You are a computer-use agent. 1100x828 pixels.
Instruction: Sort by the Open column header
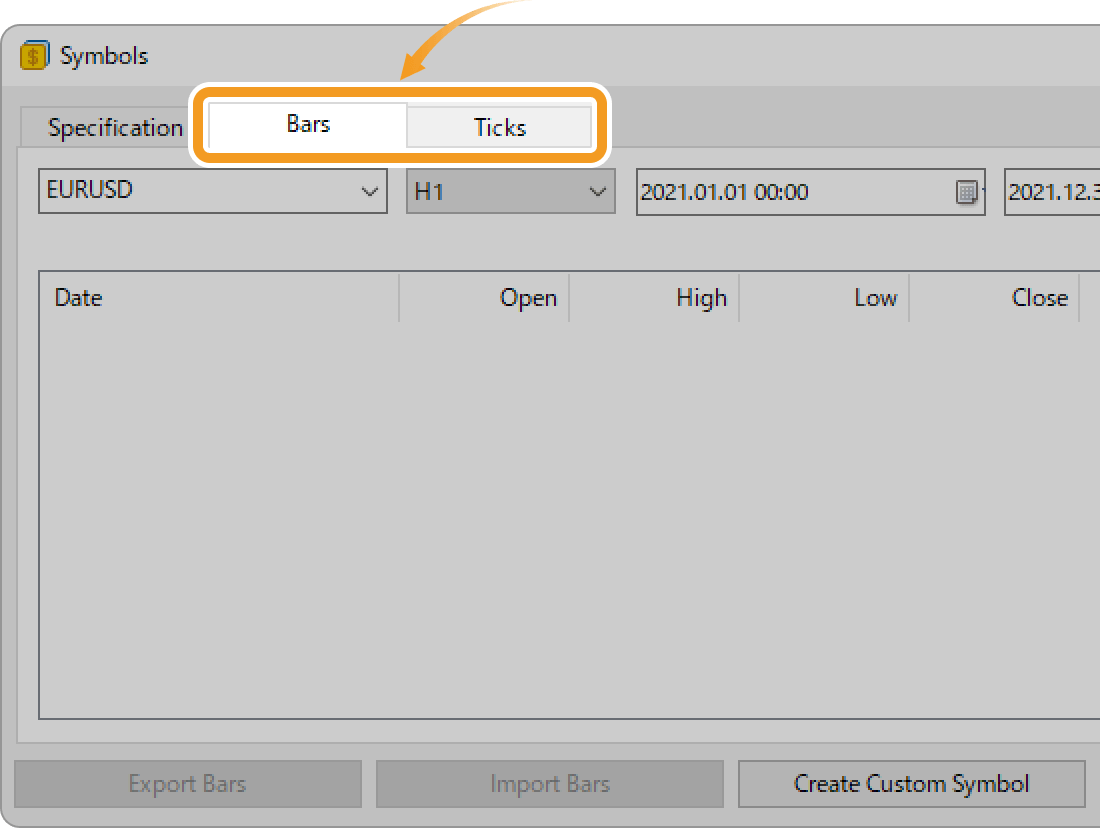point(484,298)
